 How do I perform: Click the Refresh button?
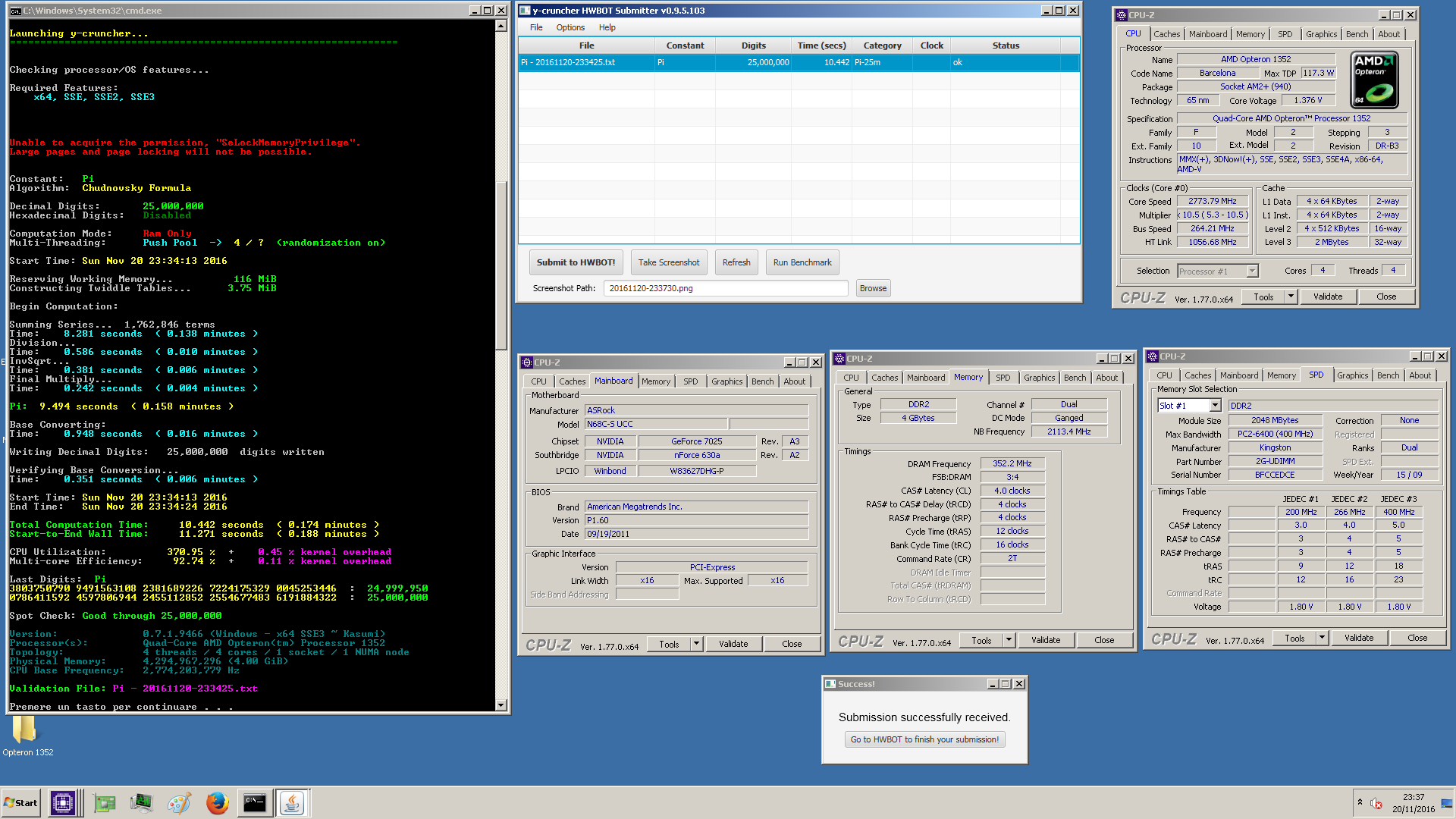736,262
